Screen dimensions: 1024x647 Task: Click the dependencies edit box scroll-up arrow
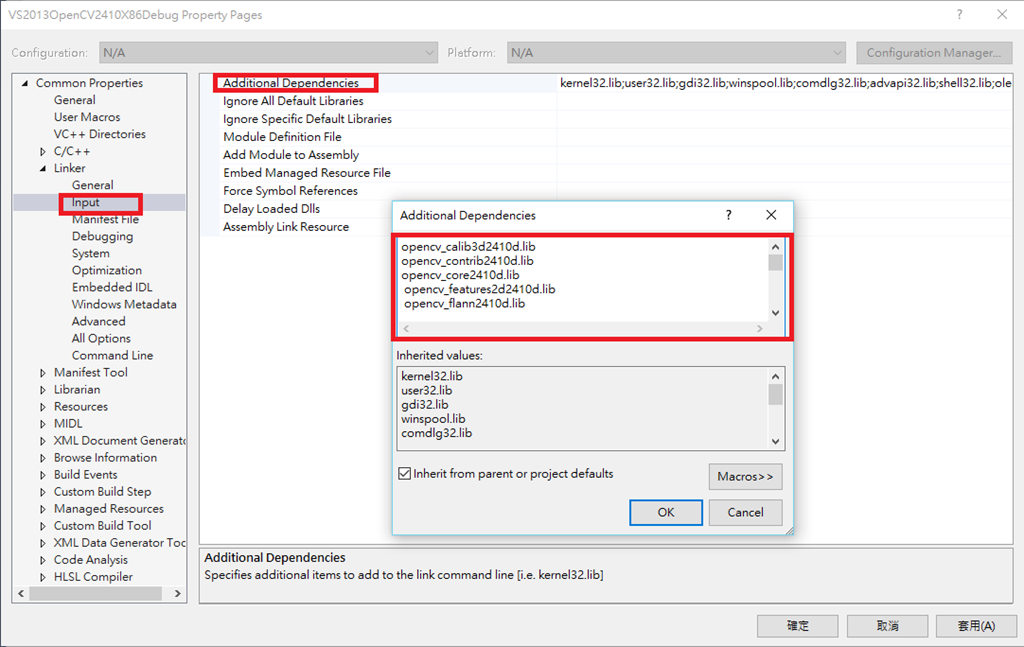coord(775,247)
